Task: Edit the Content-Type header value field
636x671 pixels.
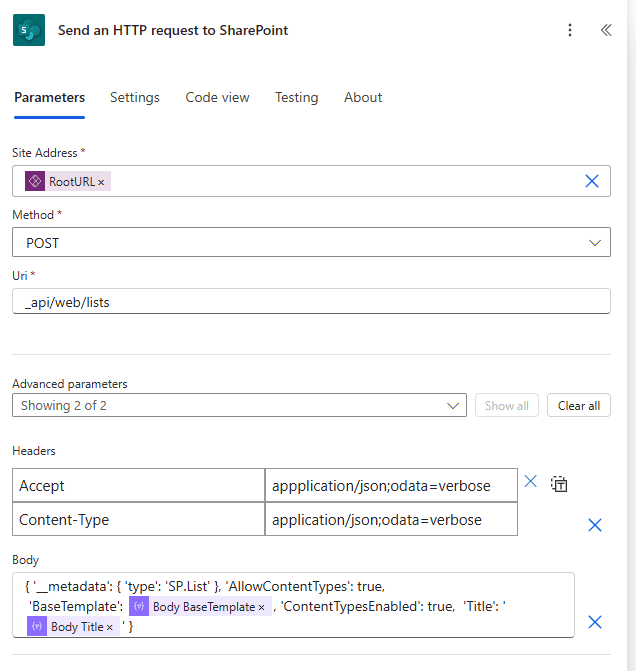Action: 391,520
